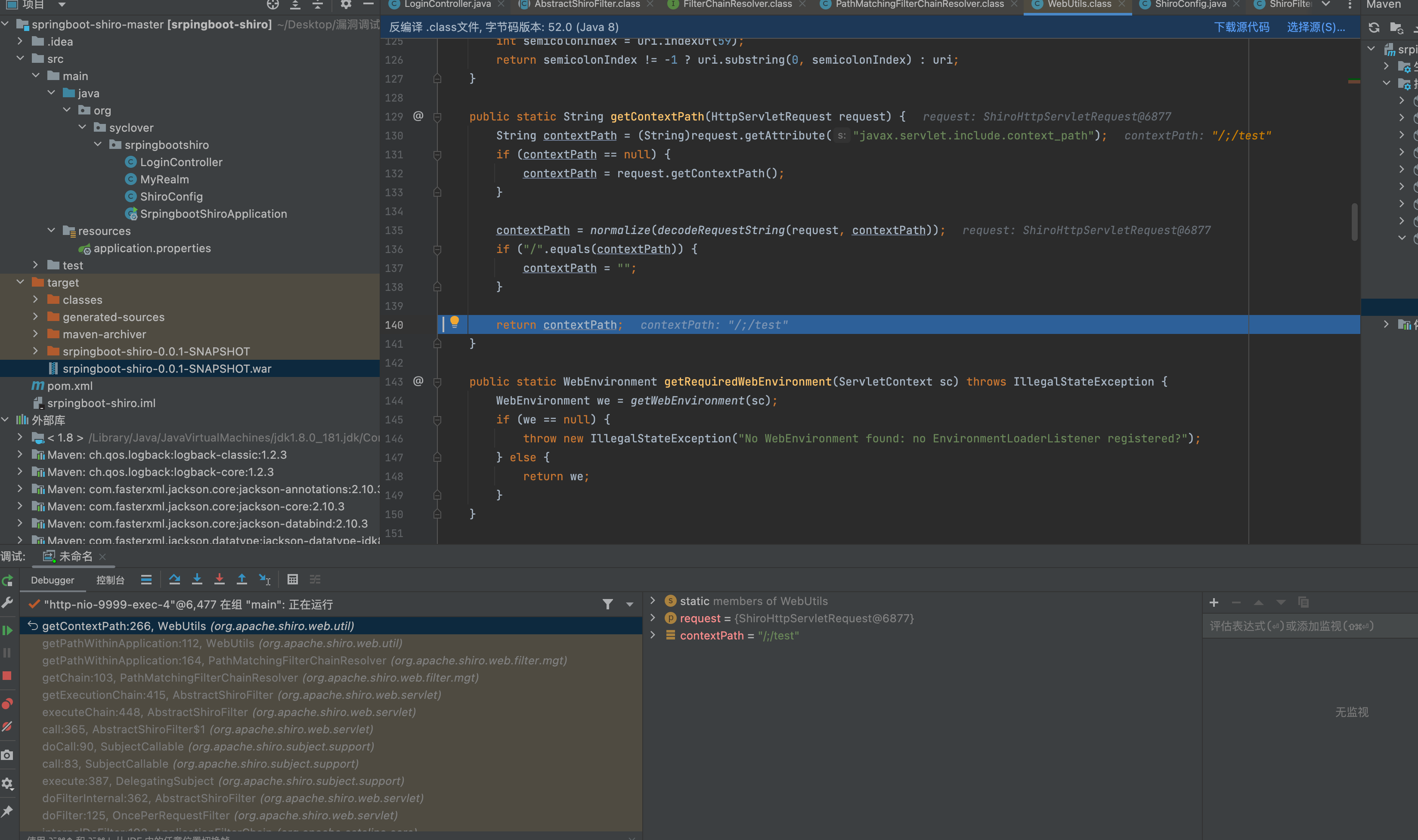Open the Console (控制台) tab
Viewport: 1418px width, 840px height.
point(110,580)
